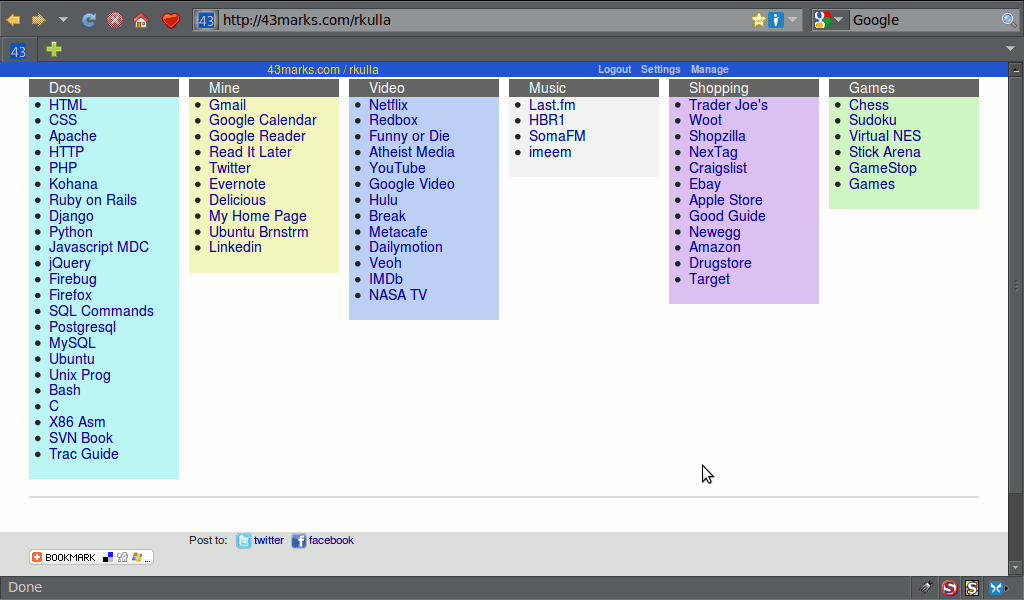Click the Facebook post icon
Image resolution: width=1024 pixels, height=600 pixels.
tap(298, 541)
